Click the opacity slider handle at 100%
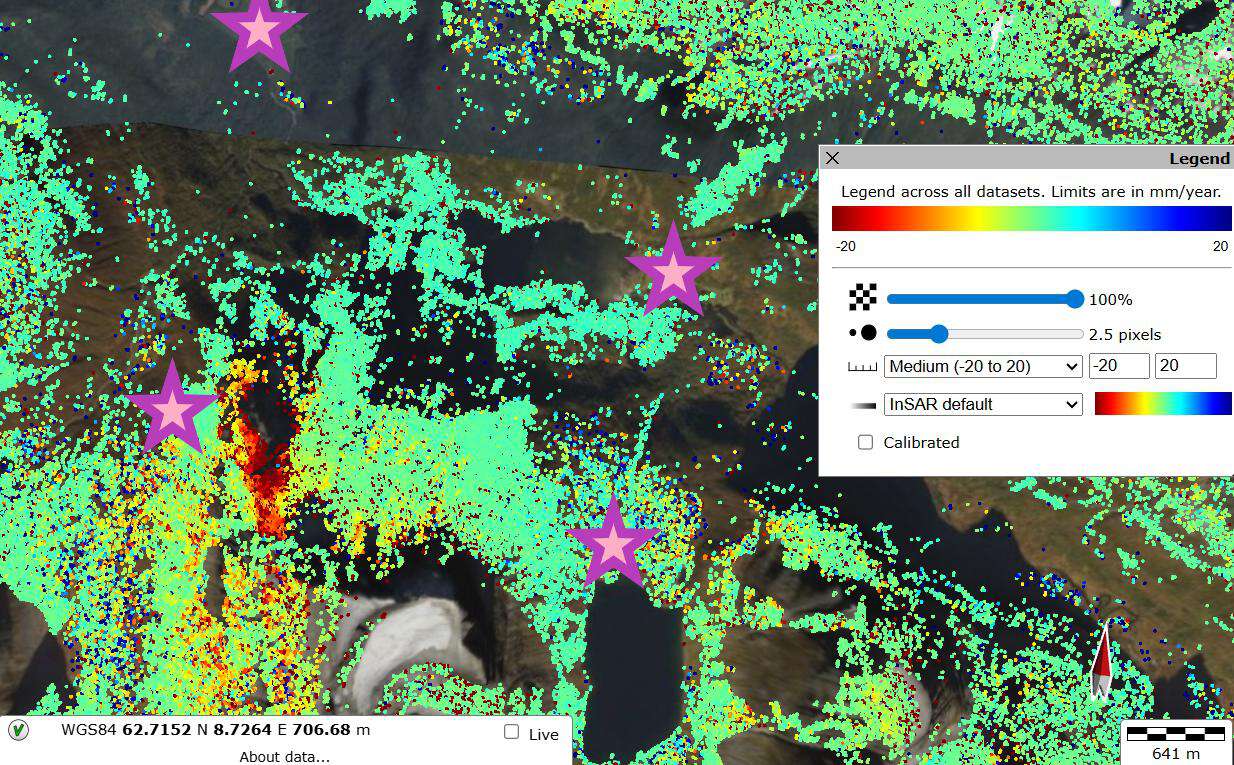Image resolution: width=1234 pixels, height=765 pixels. pos(1075,299)
